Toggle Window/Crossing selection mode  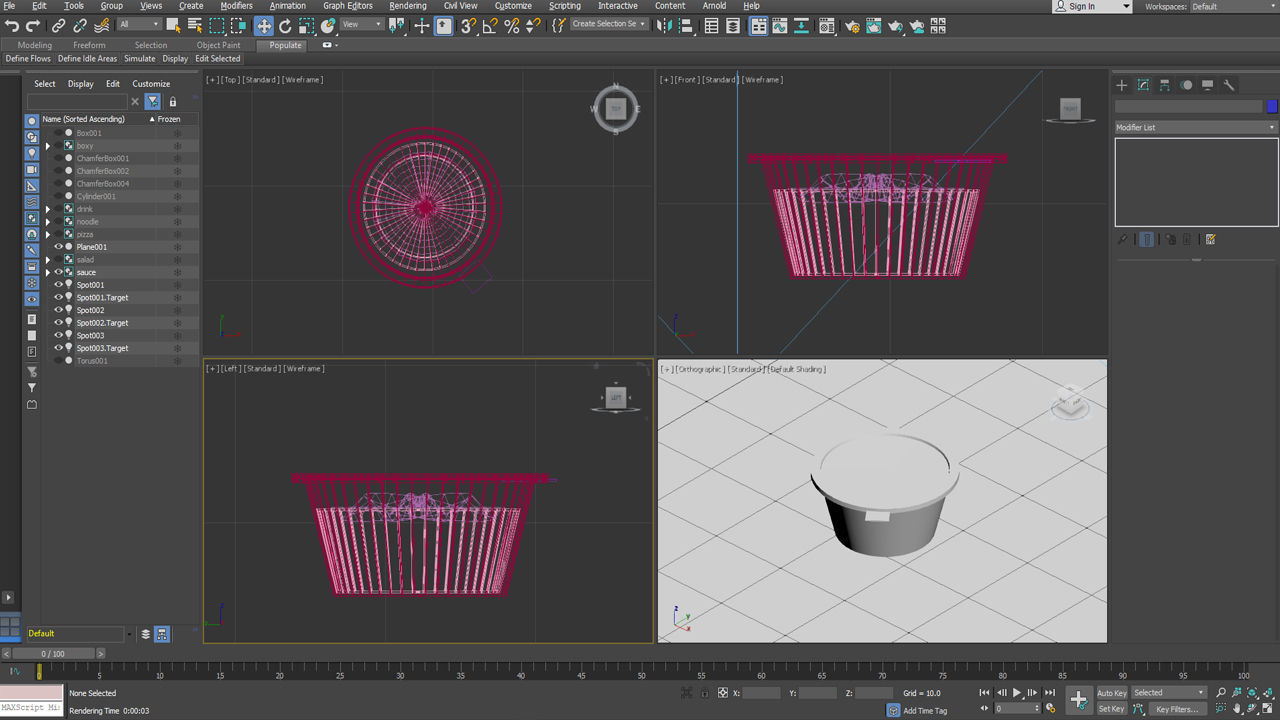[x=238, y=25]
